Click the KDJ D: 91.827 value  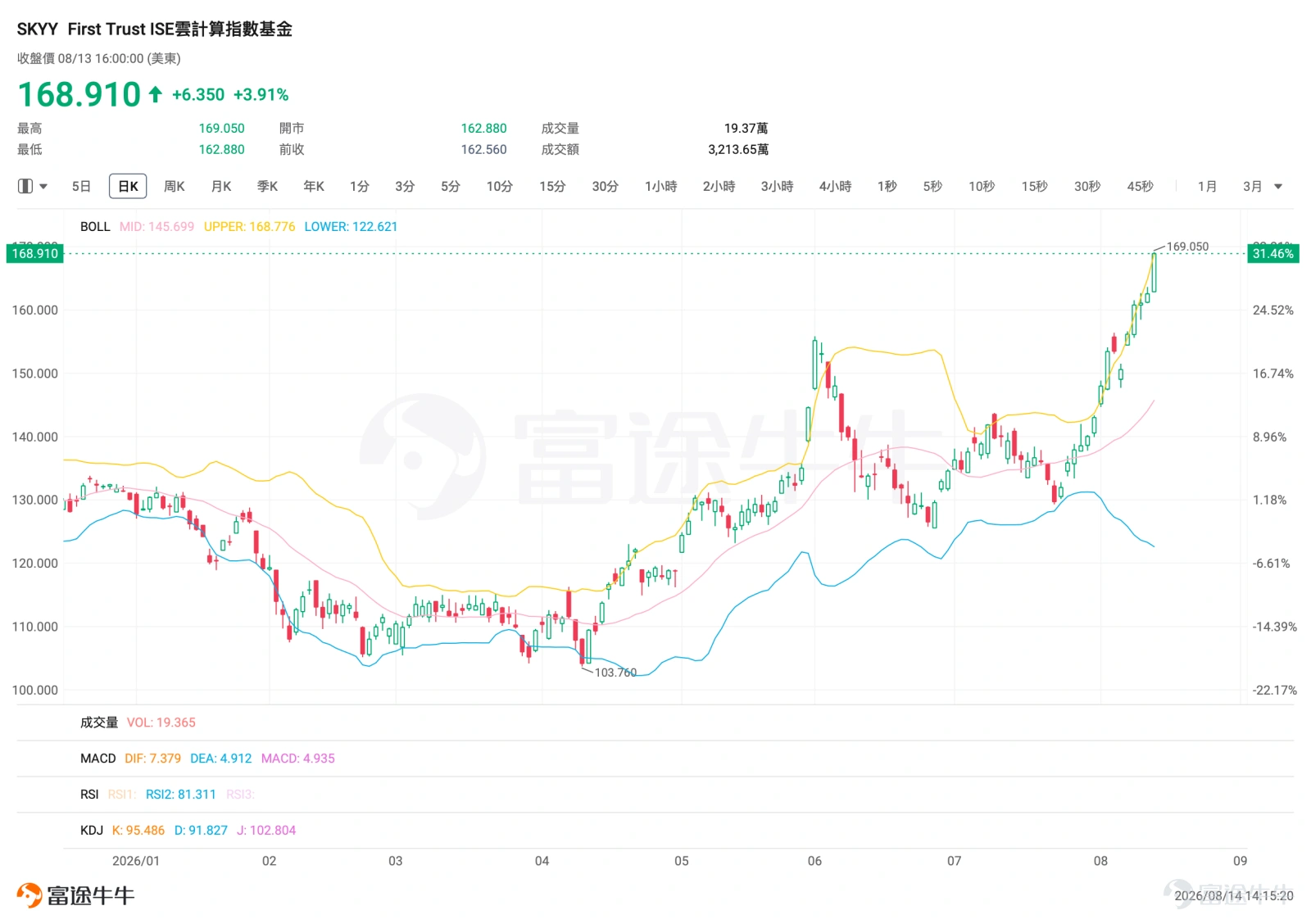[201, 831]
